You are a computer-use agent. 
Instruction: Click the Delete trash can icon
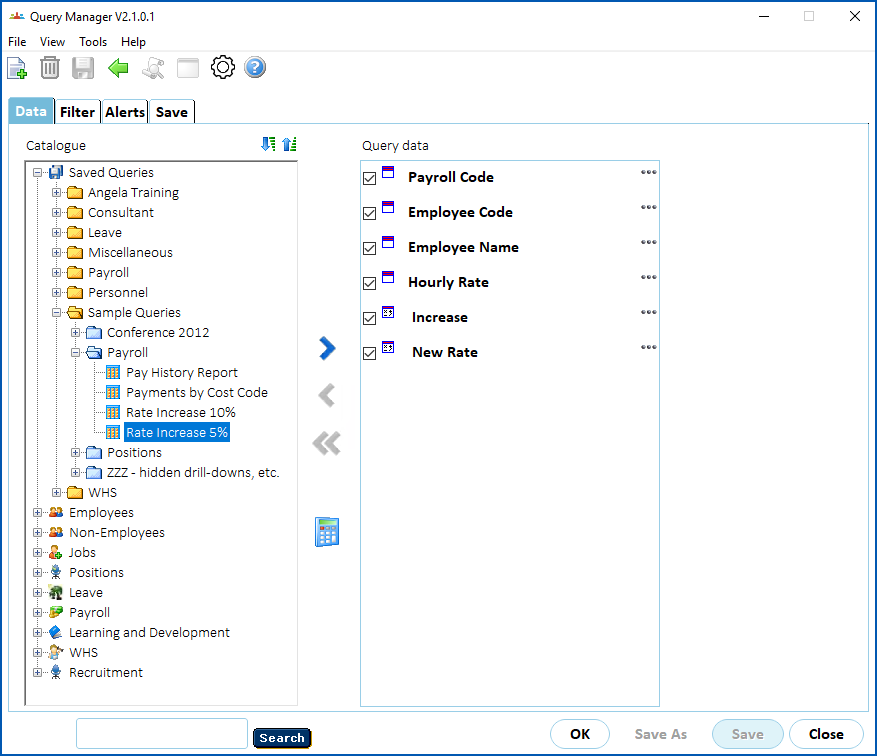pyautogui.click(x=50, y=68)
